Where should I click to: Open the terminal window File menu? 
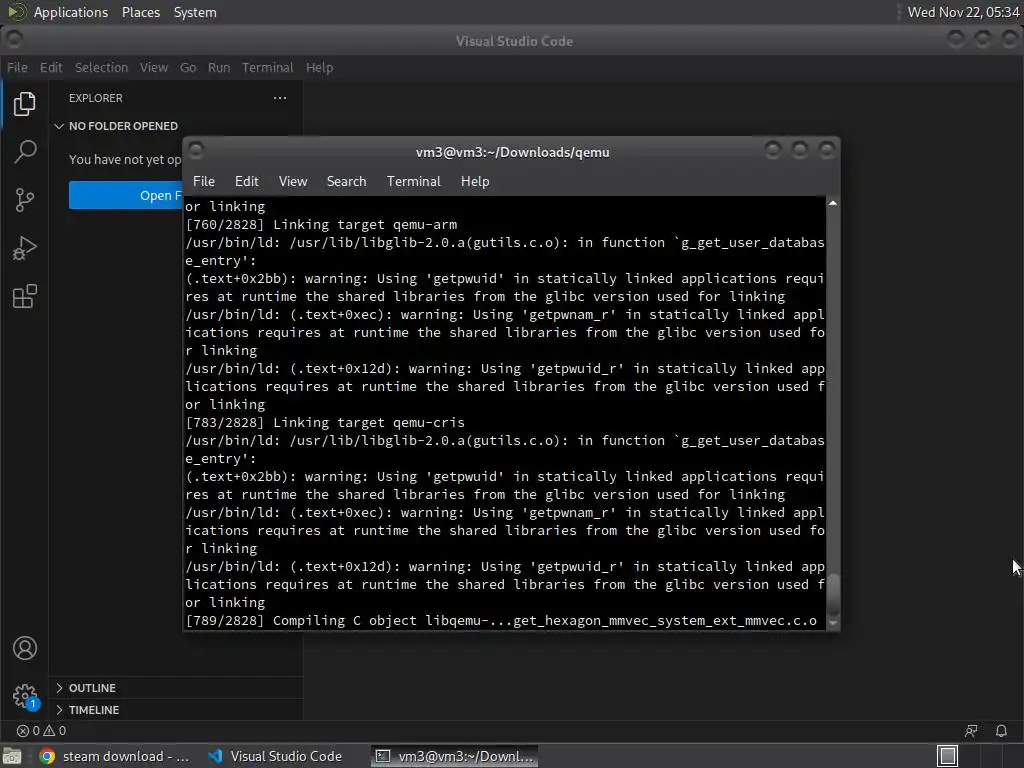(204, 182)
